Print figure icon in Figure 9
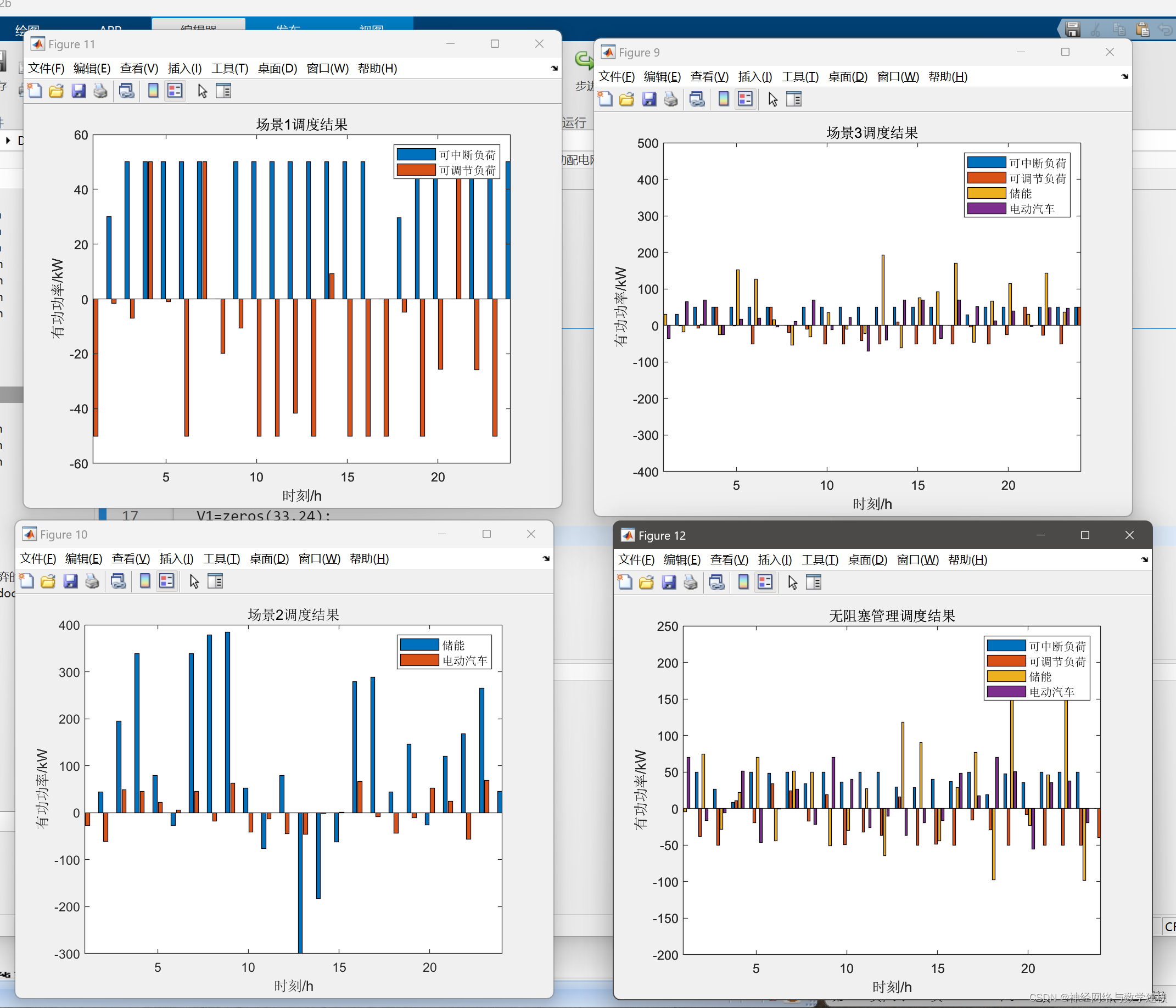 click(x=671, y=99)
